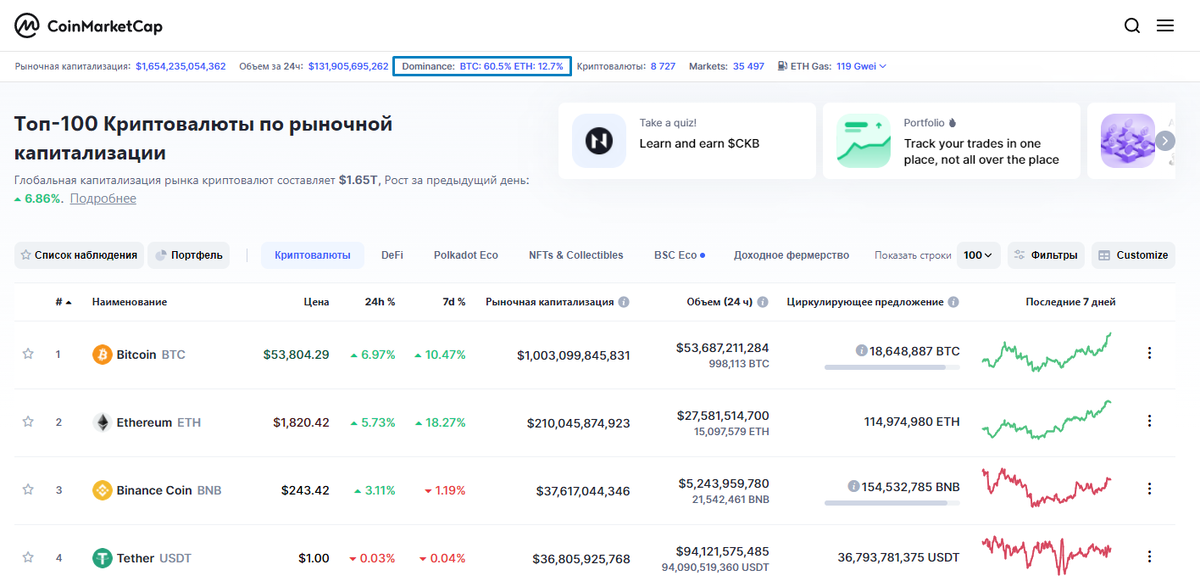The image size is (1200, 587).
Task: Click cryptocurrencies count 8 727
Action: point(663,66)
